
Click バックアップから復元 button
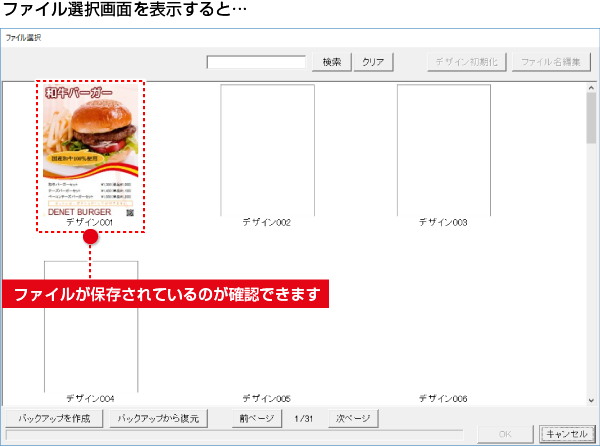pos(158,418)
